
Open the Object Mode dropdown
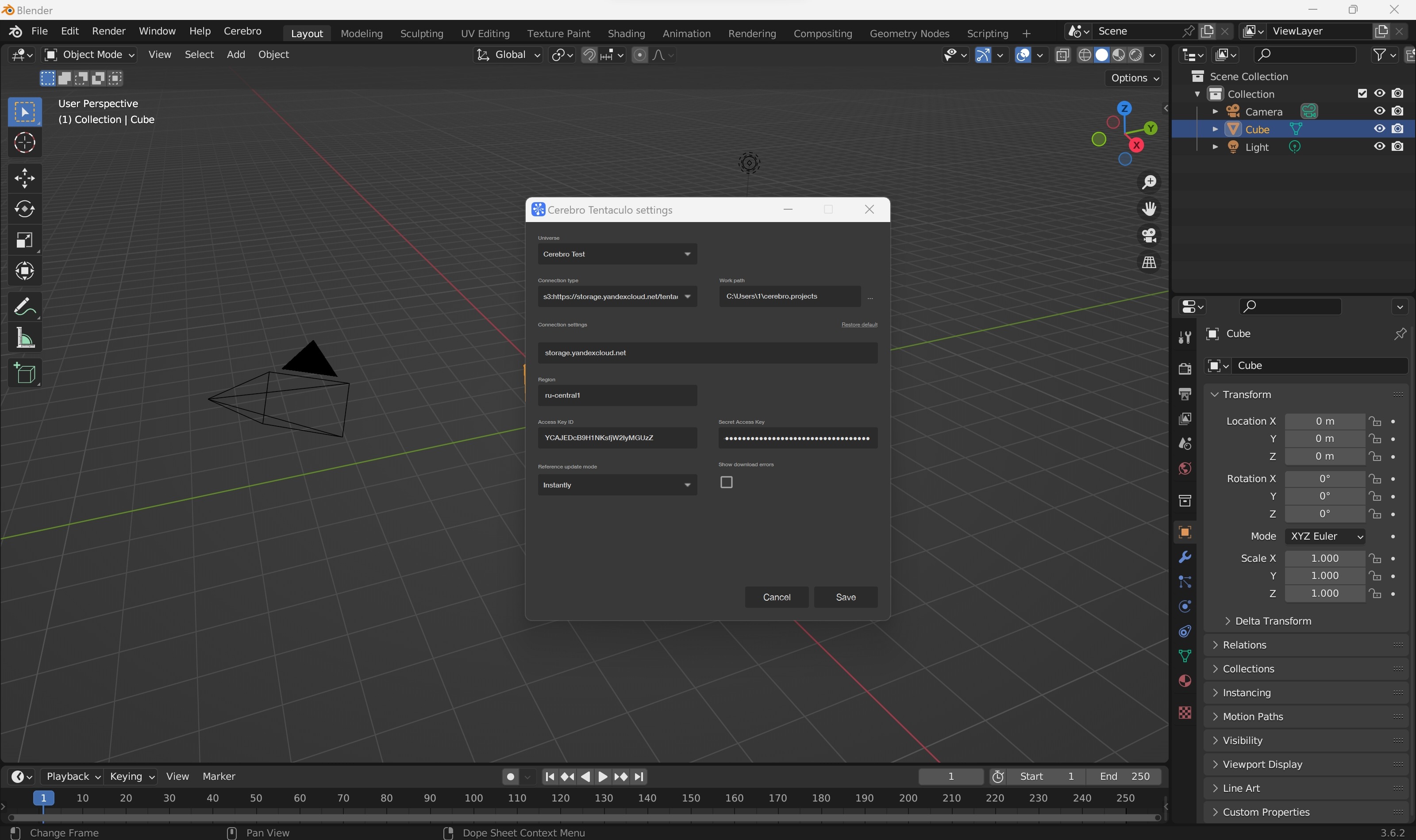89,55
